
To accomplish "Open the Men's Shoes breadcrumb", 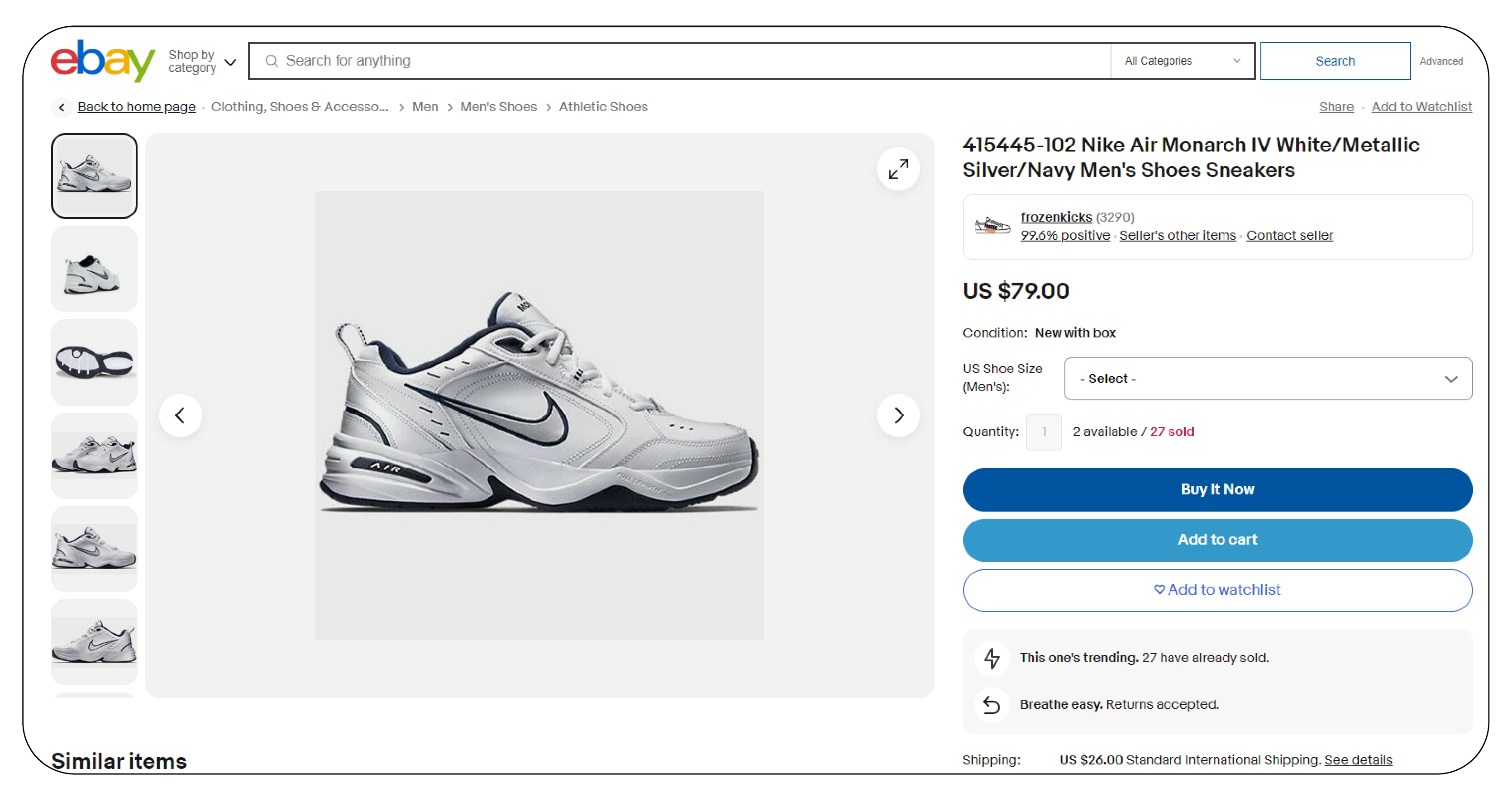I will tap(498, 107).
